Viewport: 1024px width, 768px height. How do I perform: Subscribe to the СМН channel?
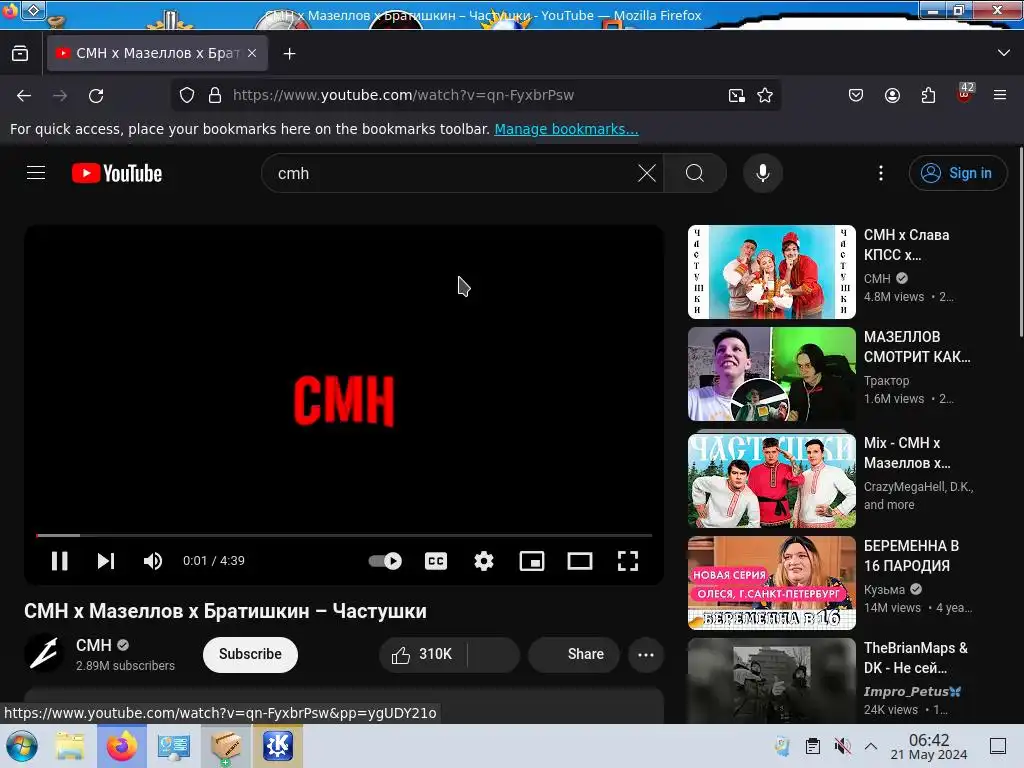pos(250,654)
